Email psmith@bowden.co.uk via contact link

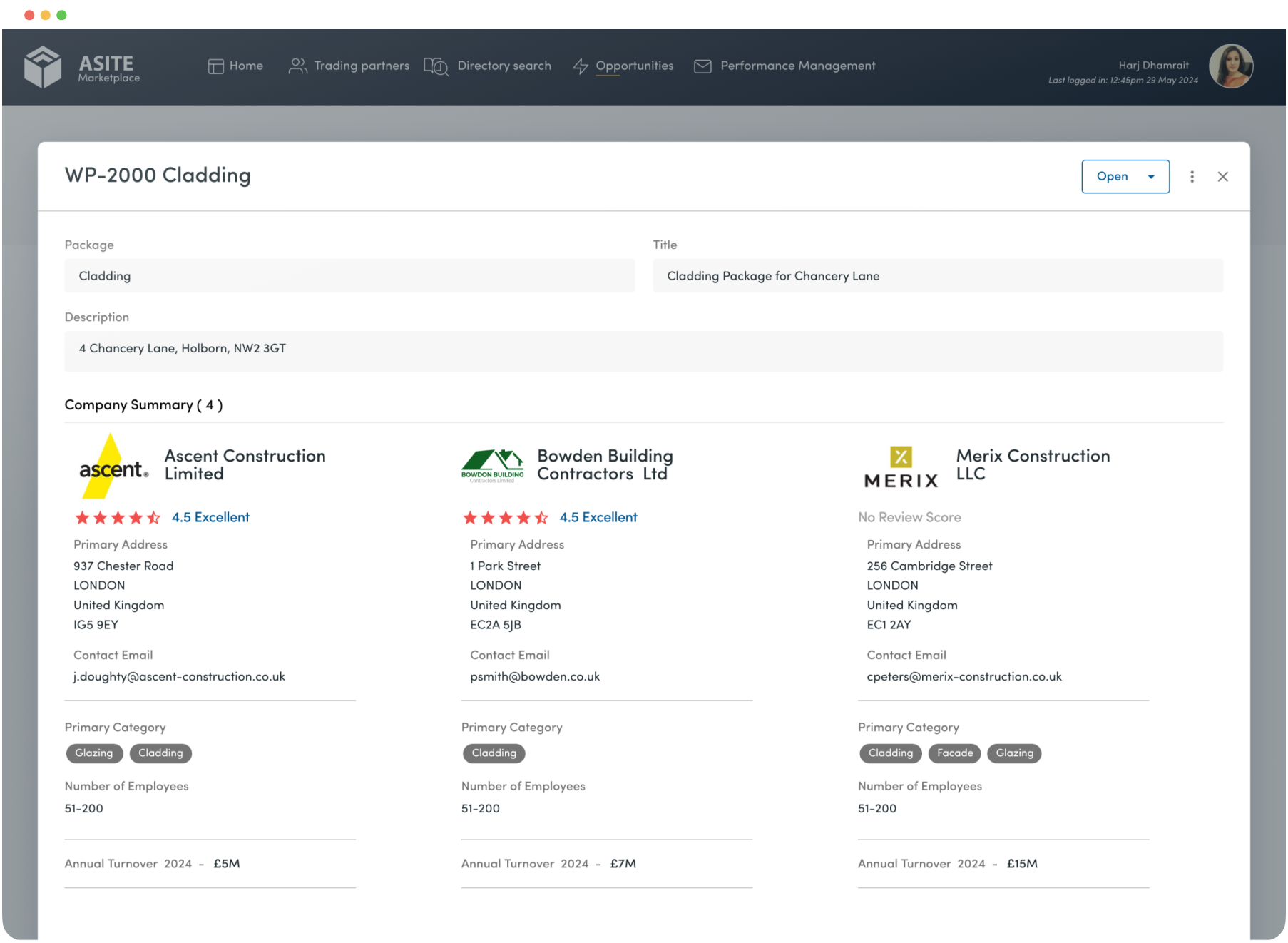click(x=534, y=676)
